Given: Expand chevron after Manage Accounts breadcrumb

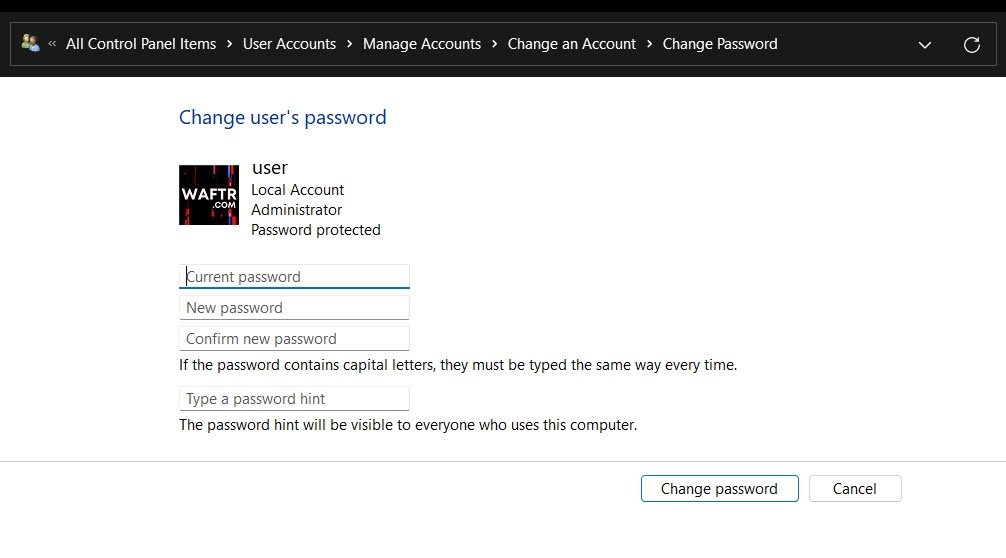Looking at the screenshot, I should [495, 44].
